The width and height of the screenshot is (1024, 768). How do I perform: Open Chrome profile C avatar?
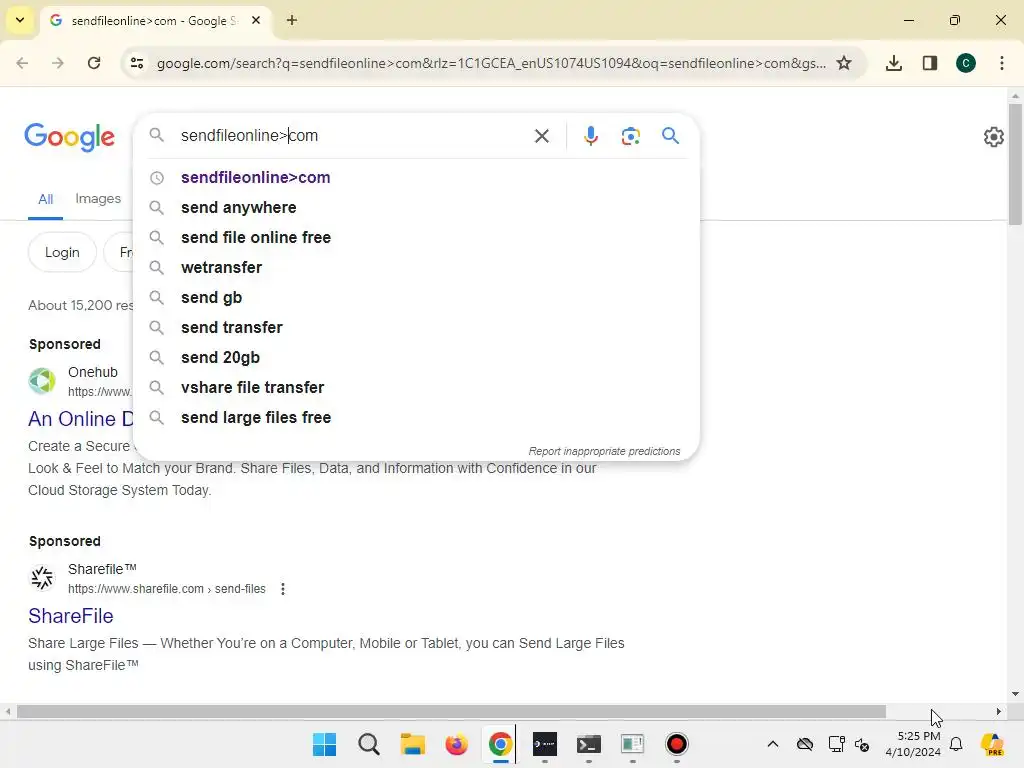tap(966, 63)
